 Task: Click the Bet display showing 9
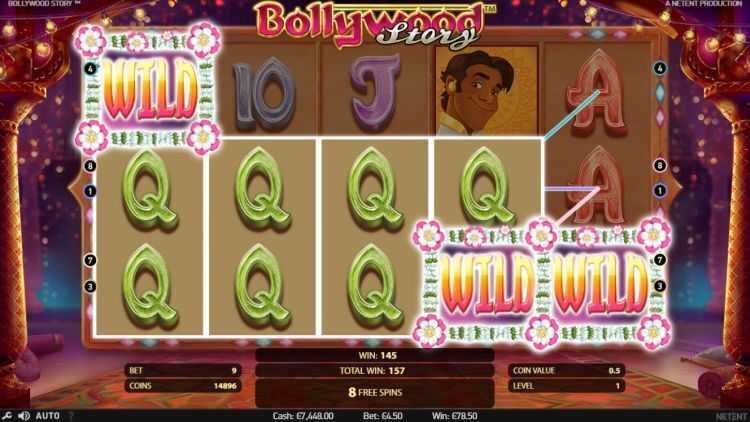pos(183,370)
